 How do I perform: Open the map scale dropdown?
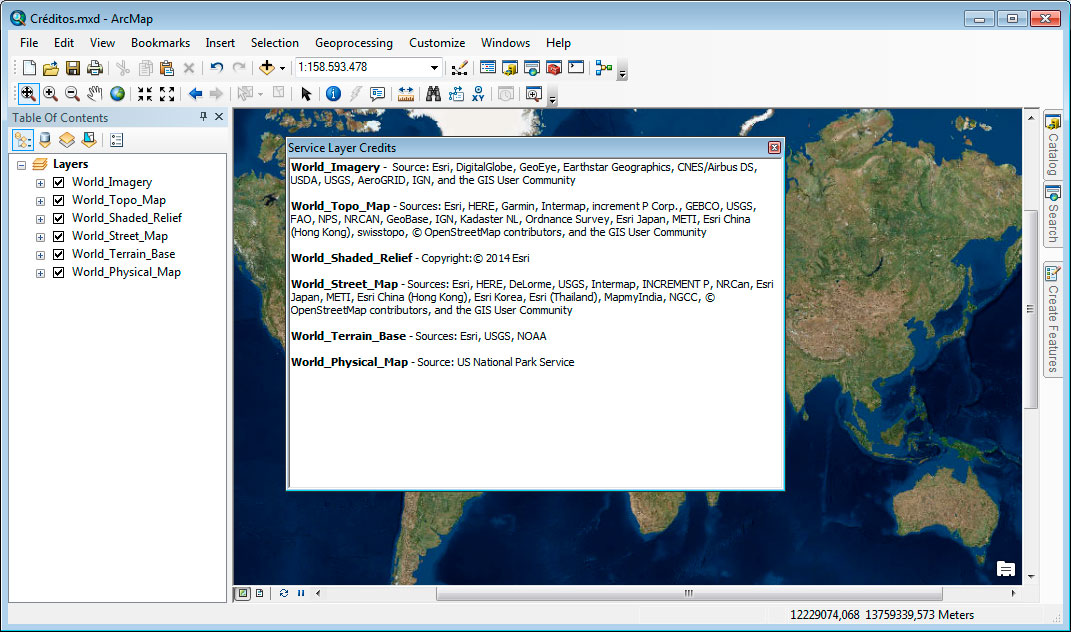tap(434, 68)
